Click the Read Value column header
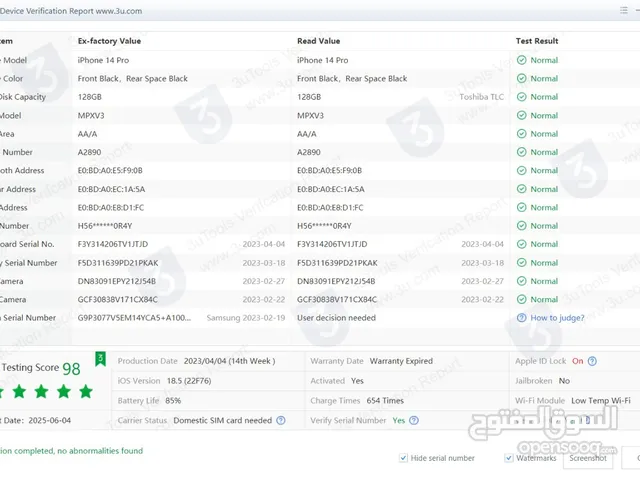 click(x=318, y=41)
